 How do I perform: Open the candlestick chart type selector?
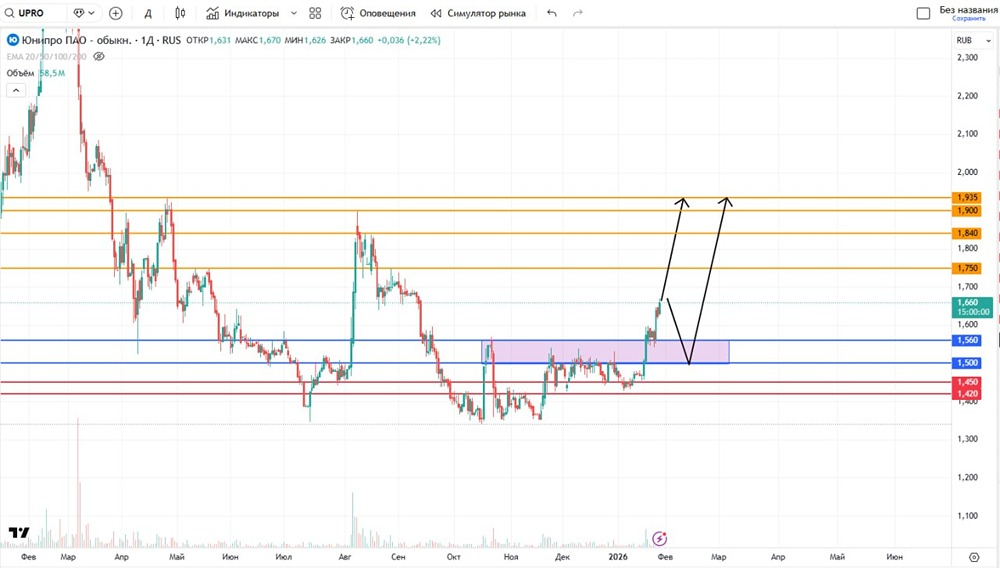(180, 14)
